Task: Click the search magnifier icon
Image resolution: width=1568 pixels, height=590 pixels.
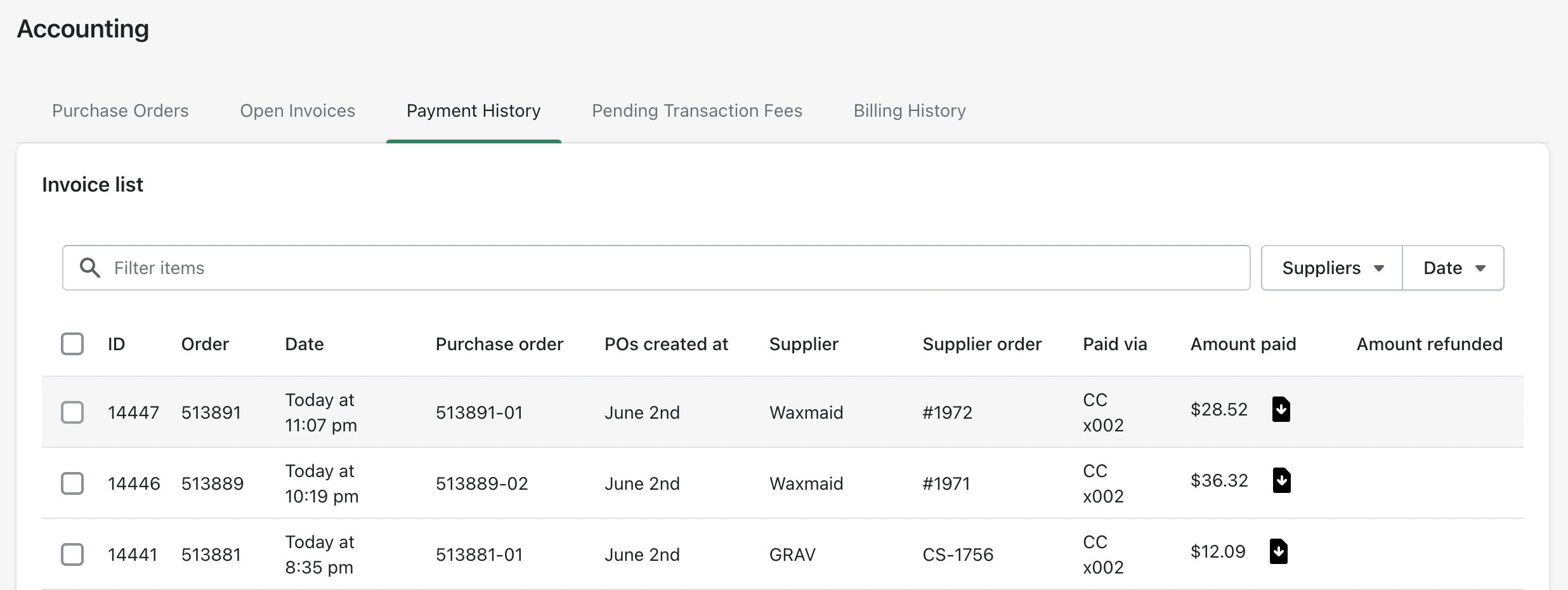Action: point(90,268)
